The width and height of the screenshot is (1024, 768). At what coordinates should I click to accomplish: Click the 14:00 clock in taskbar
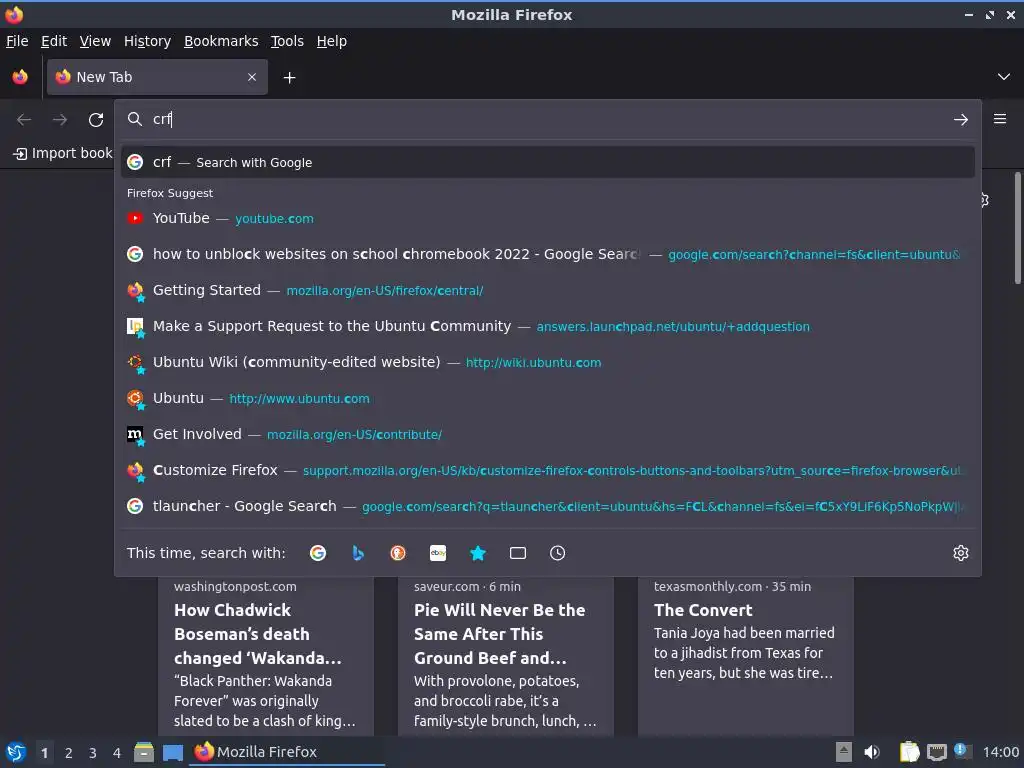pos(1000,752)
